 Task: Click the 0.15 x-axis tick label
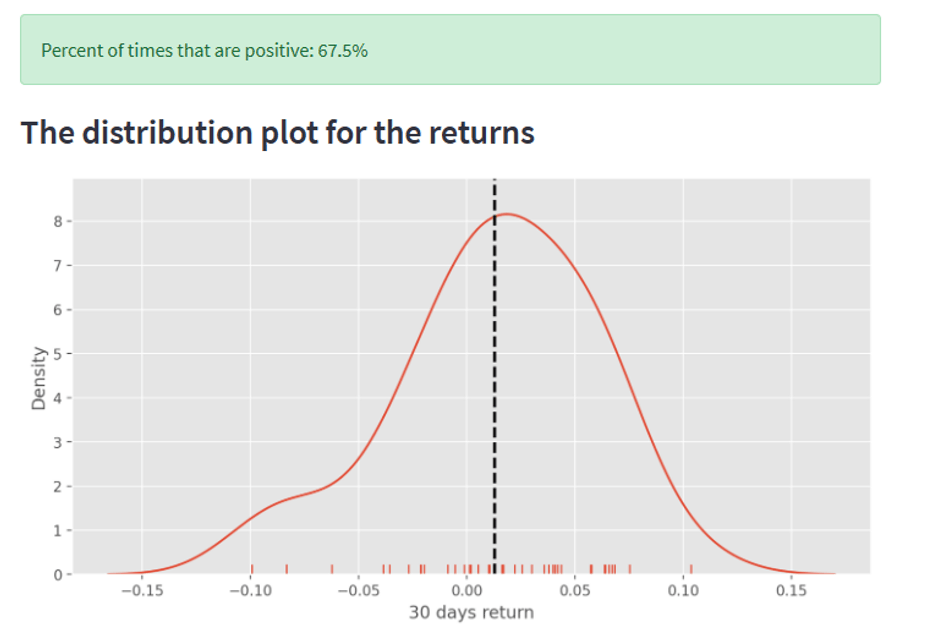(791, 590)
